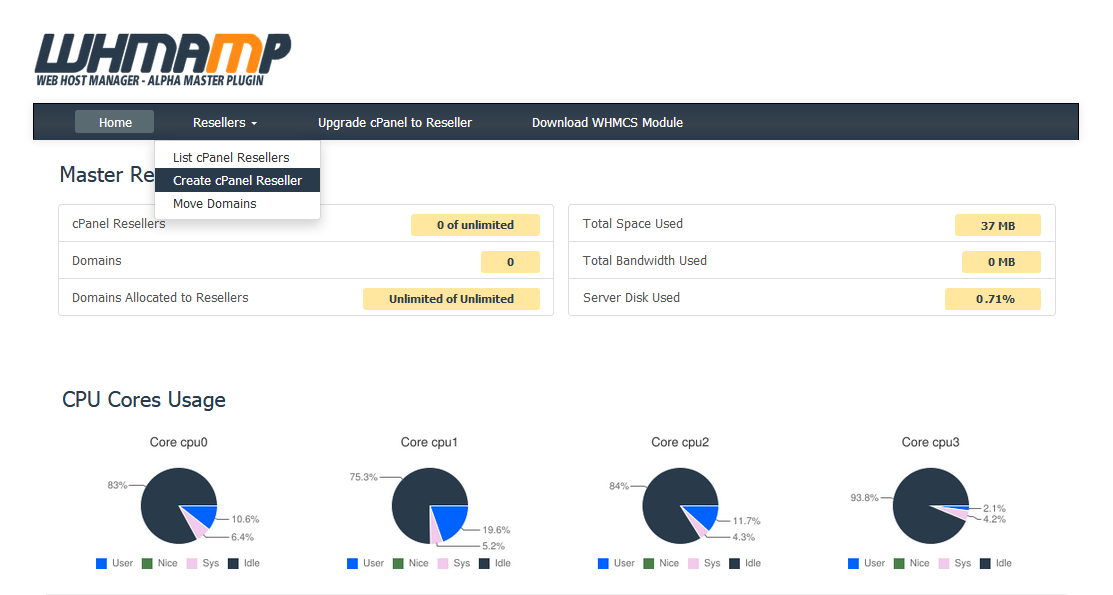Click the 37 MB space badge
This screenshot has height=595, width=1113.
point(997,225)
